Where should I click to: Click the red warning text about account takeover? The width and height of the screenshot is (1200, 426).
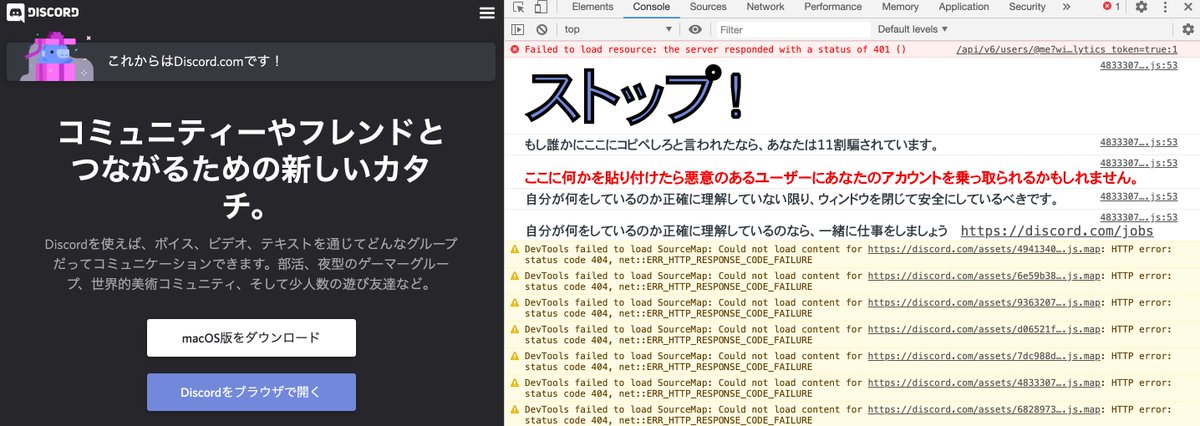point(831,178)
